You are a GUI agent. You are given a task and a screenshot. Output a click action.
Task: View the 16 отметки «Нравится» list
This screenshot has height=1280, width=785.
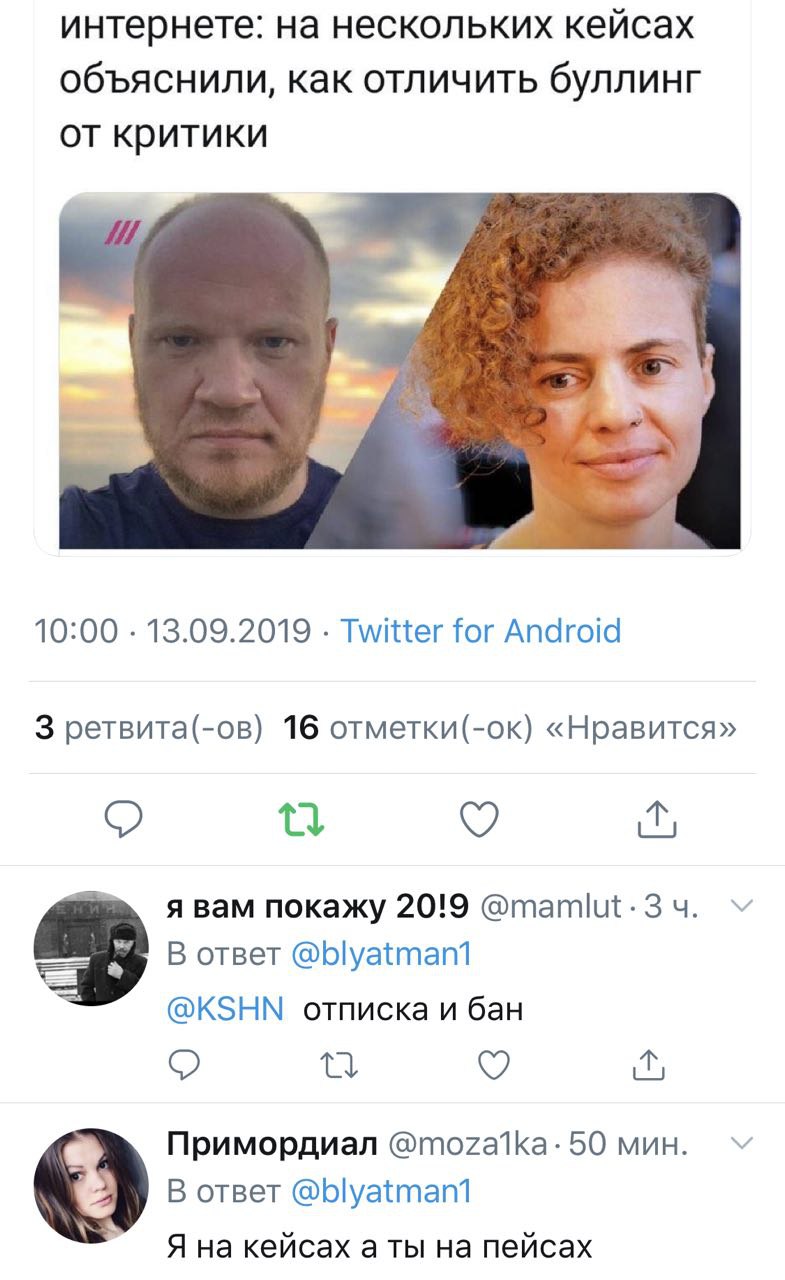(510, 728)
